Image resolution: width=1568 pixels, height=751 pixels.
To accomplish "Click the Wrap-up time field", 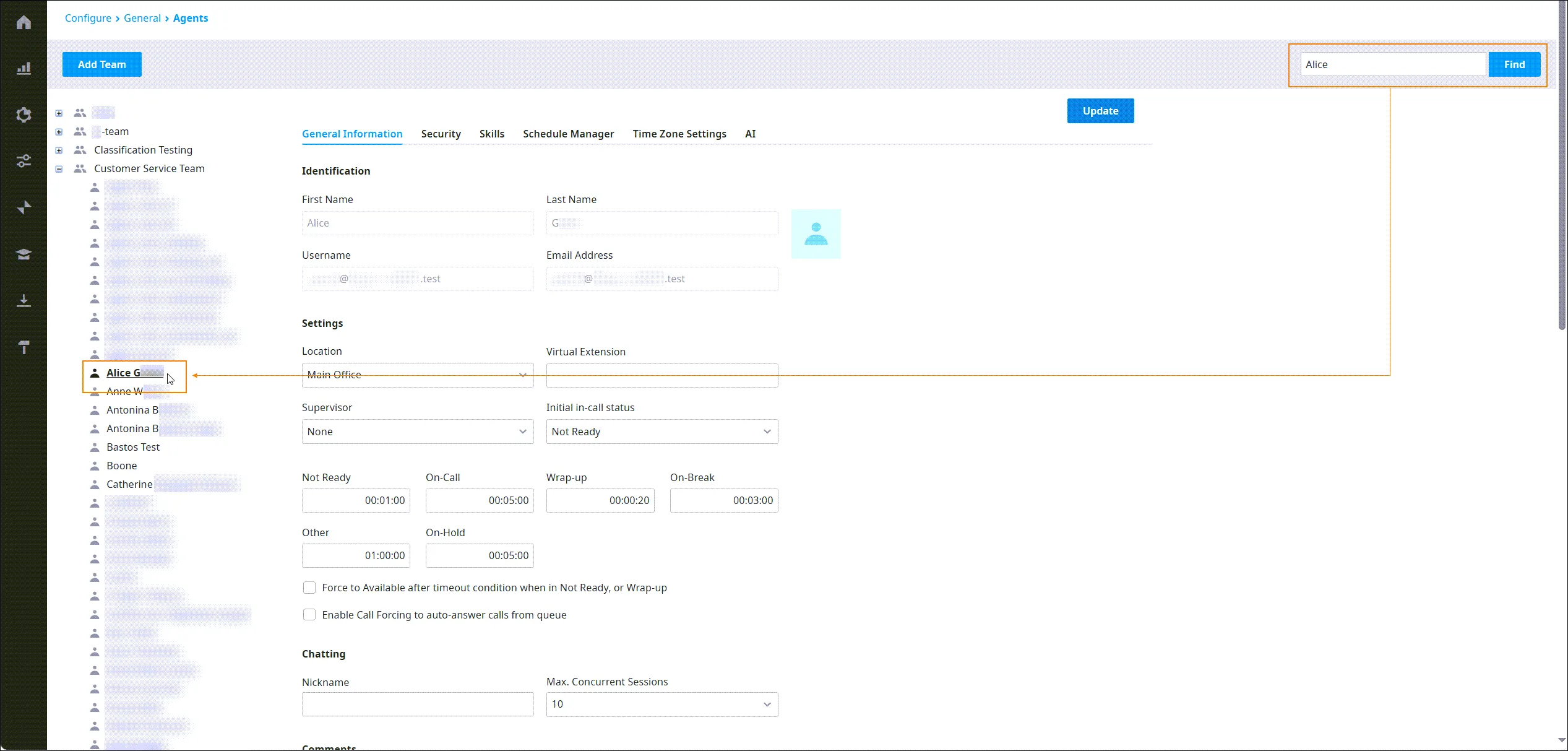I will [600, 500].
